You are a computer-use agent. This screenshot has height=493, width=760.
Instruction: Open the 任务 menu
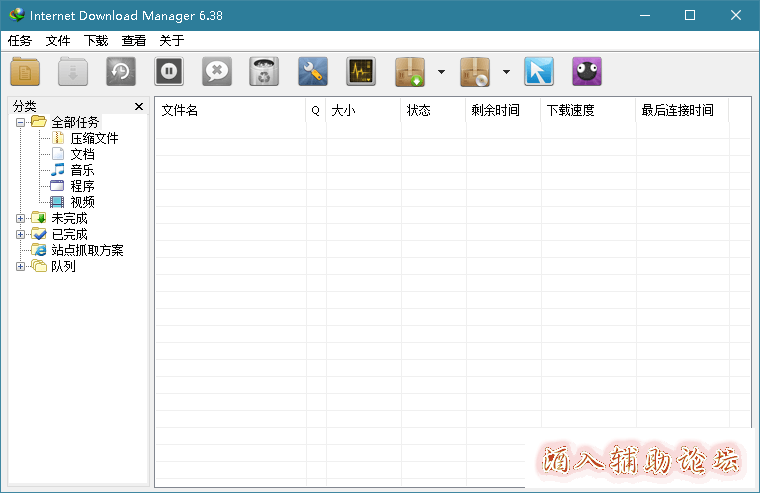[x=20, y=41]
